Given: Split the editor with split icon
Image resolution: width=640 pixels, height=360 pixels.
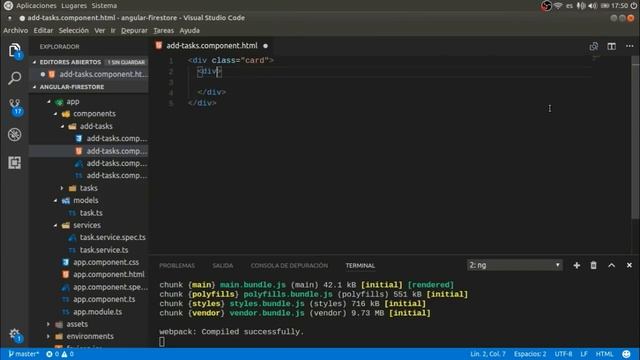Looking at the screenshot, I should point(611,46).
